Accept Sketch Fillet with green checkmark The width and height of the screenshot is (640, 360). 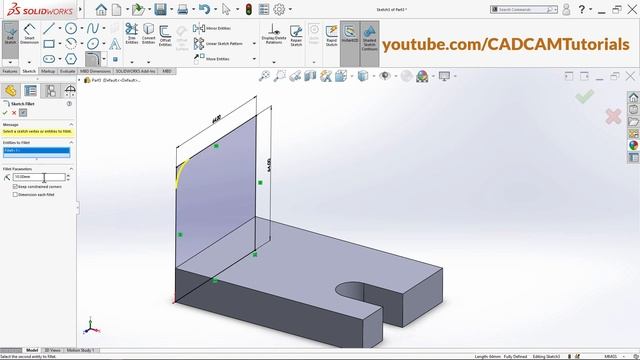coord(5,113)
